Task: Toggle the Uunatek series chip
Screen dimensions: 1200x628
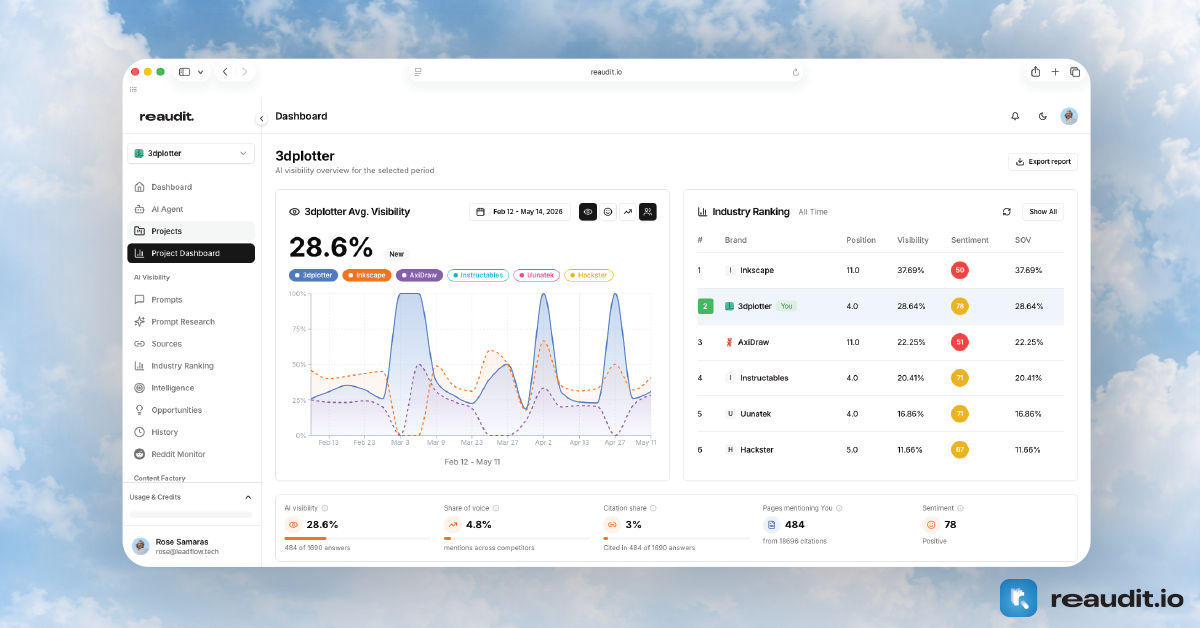Action: click(x=537, y=275)
